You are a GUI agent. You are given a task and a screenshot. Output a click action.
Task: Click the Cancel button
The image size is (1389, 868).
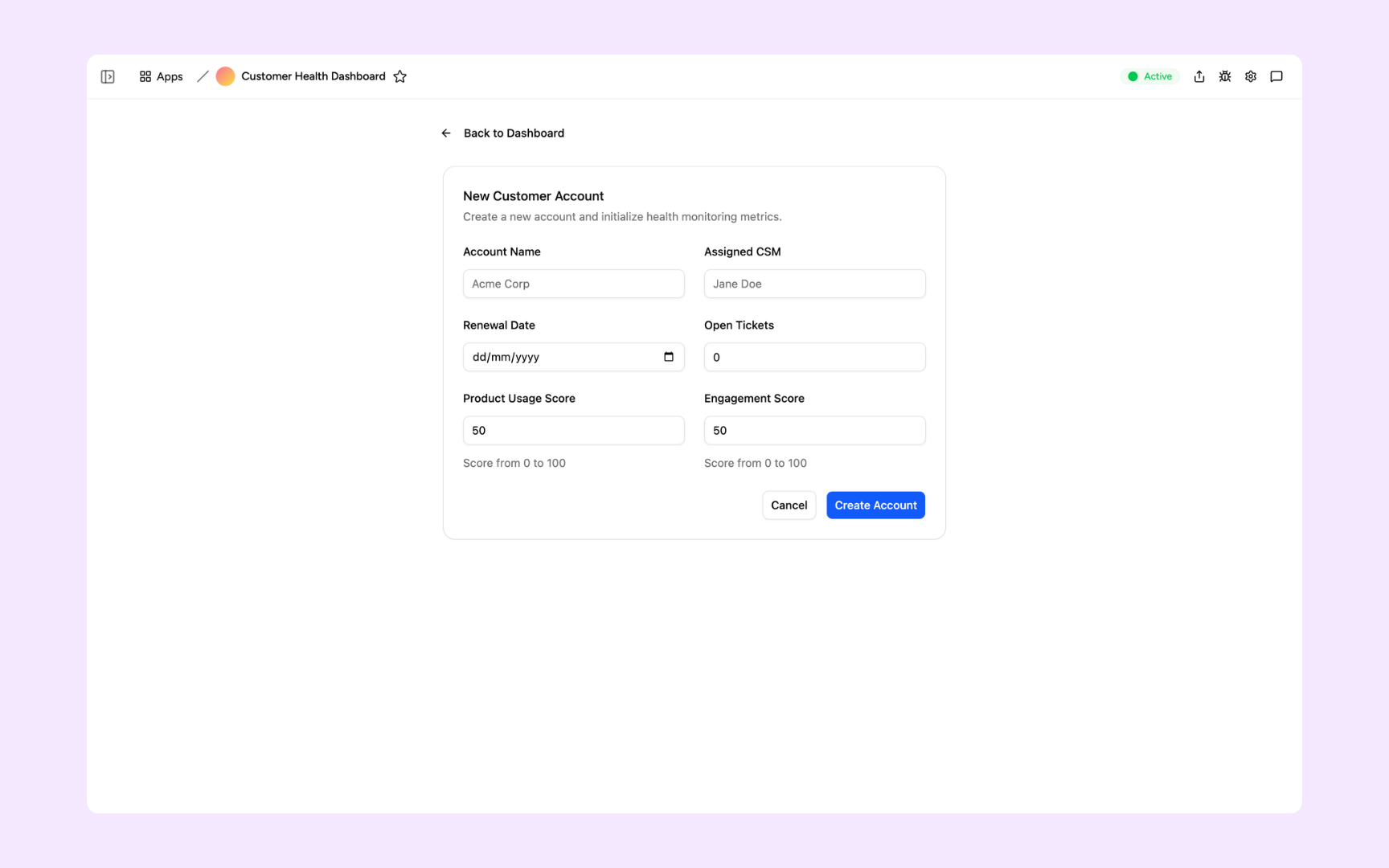[789, 506]
